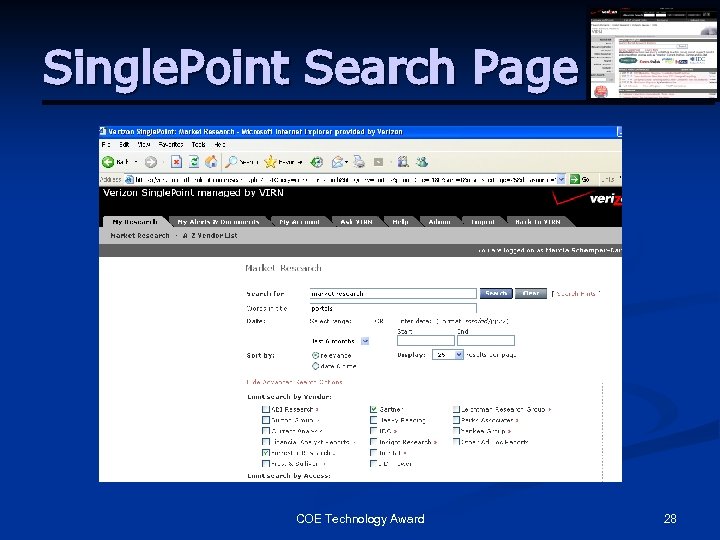This screenshot has width=720, height=540.
Task: Click the IE icon in title bar
Action: coord(103,131)
